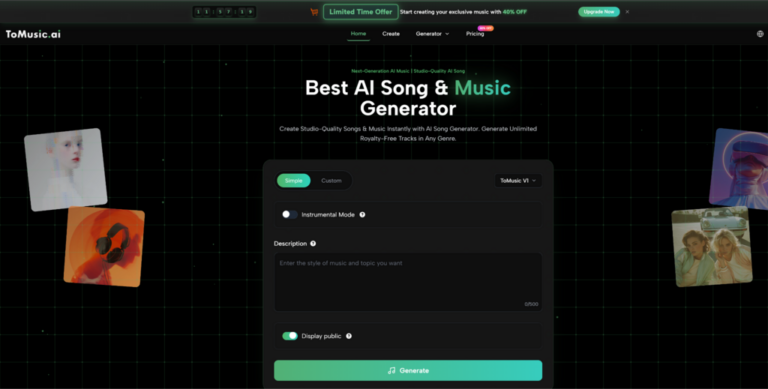The height and width of the screenshot is (389, 768).
Task: Click the Upgrade Now button
Action: [x=599, y=12]
